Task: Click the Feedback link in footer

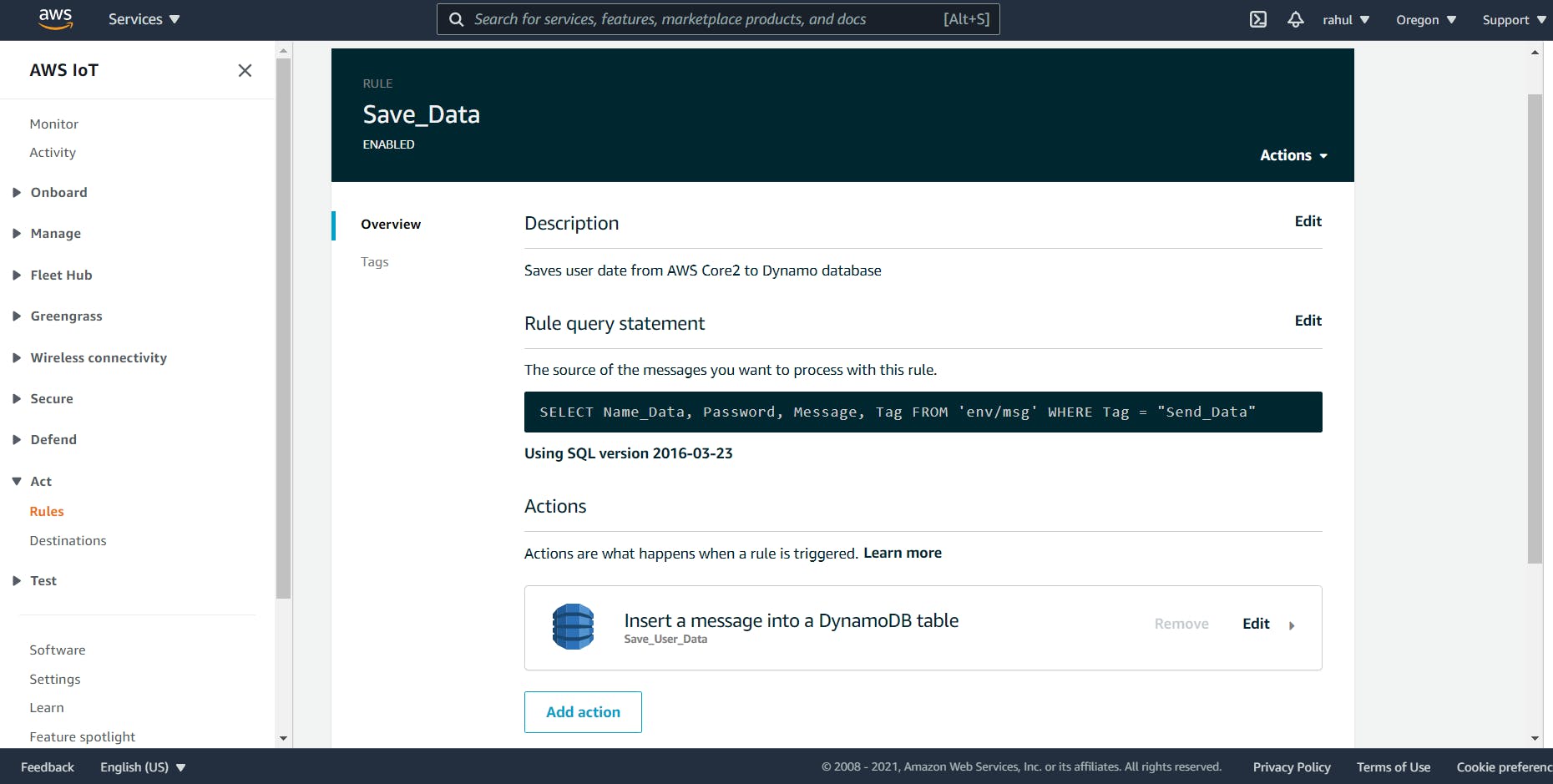Action: (48, 766)
